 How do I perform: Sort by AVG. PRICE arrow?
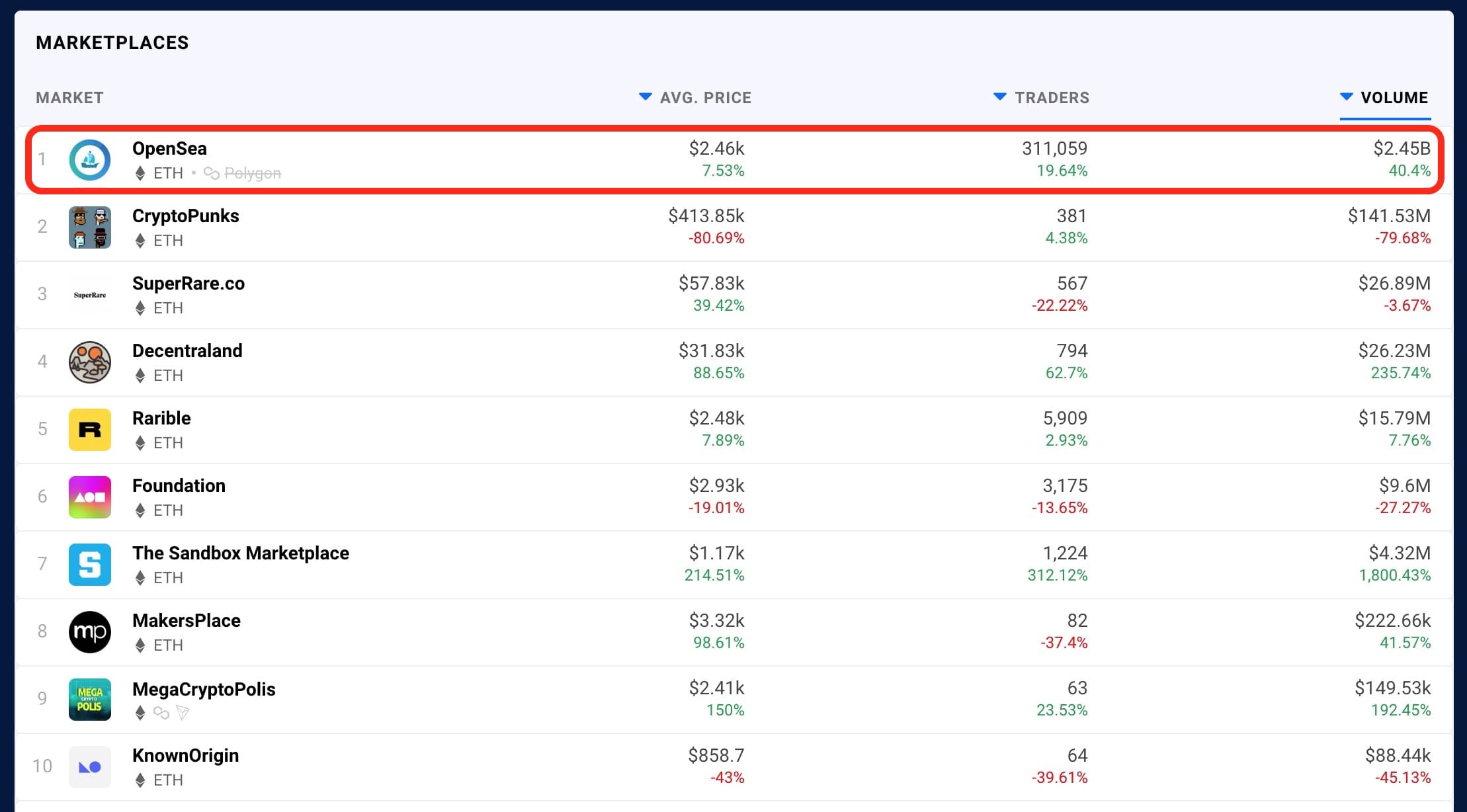pyautogui.click(x=646, y=97)
